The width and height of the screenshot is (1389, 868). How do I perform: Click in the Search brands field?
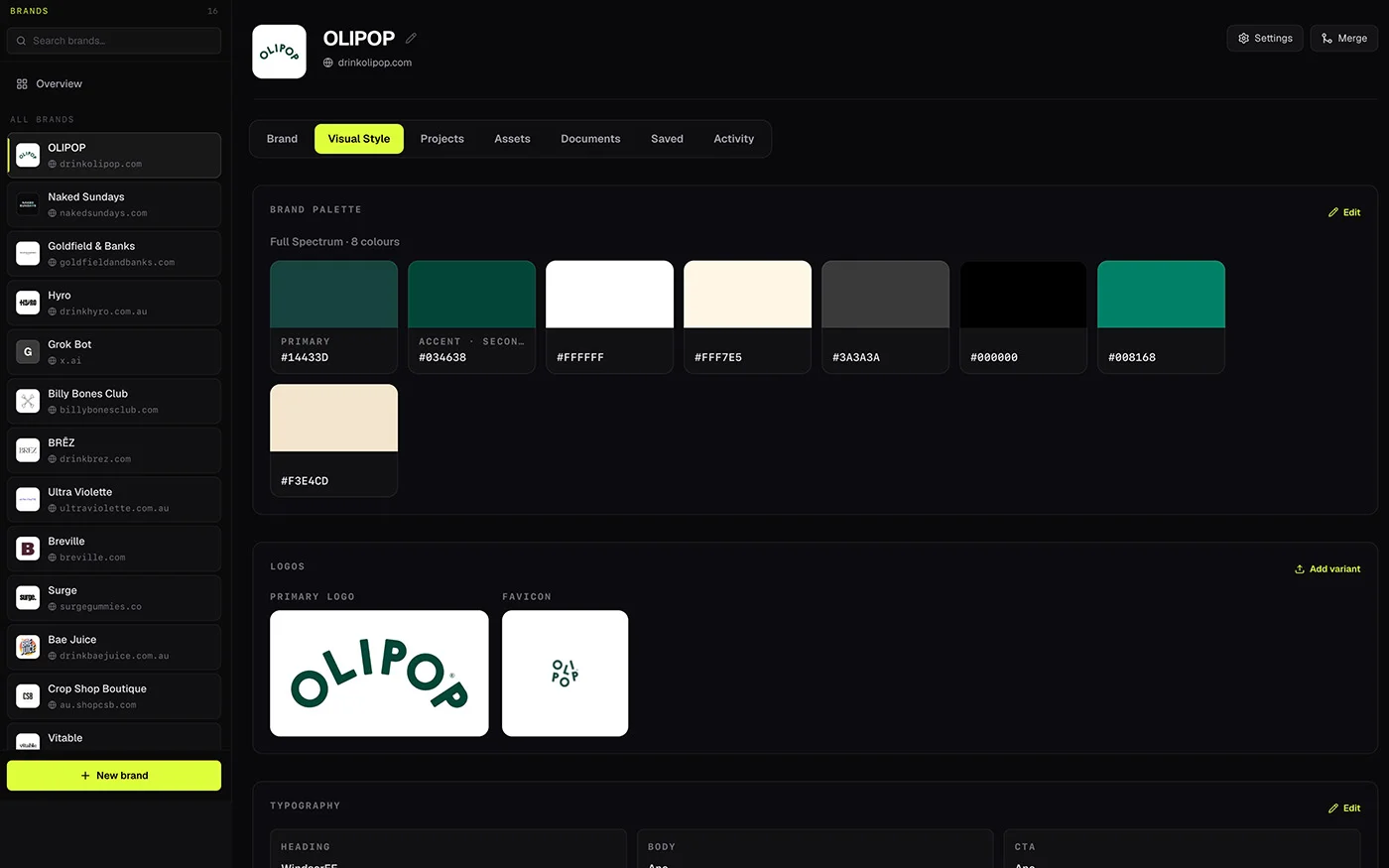tap(114, 41)
